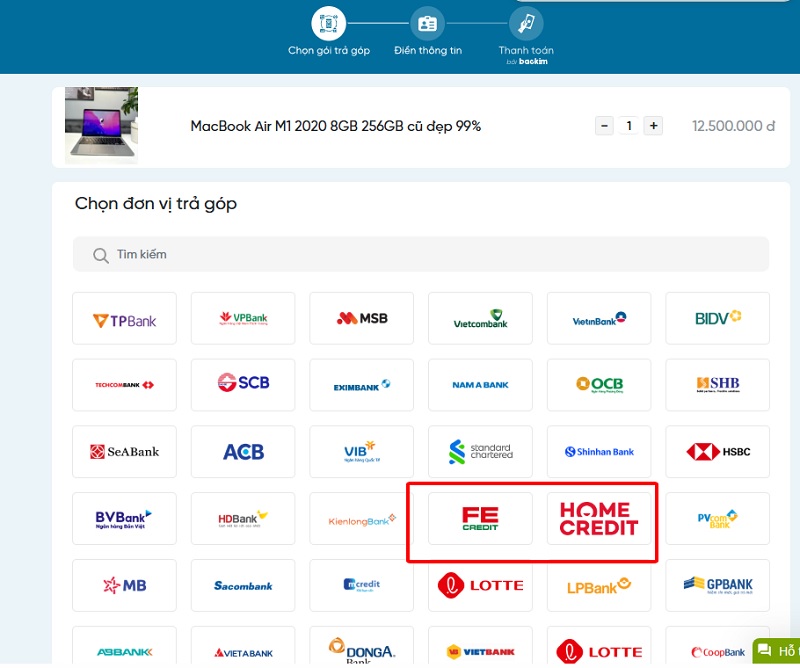Choose the Vietcombank logo tile
The width and height of the screenshot is (800, 668).
click(x=480, y=319)
